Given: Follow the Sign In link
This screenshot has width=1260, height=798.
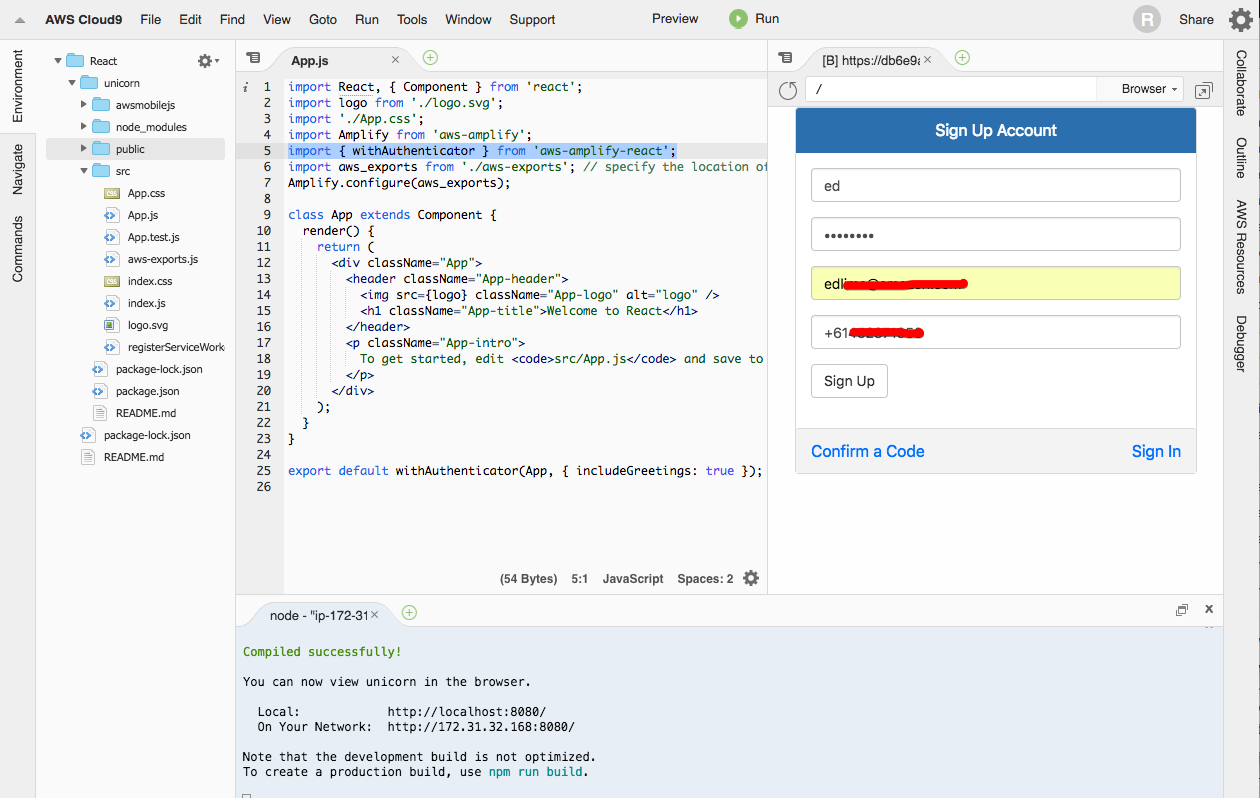Looking at the screenshot, I should click(1156, 451).
